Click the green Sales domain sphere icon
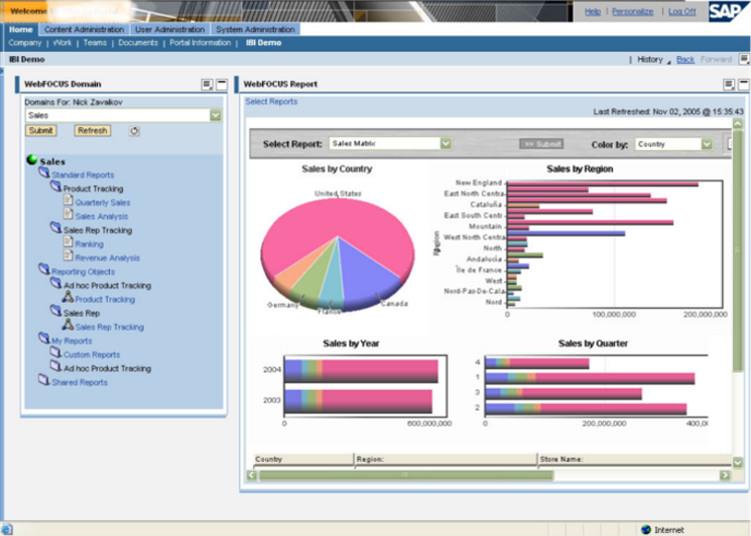Viewport: 751px width, 536px height. (x=32, y=160)
